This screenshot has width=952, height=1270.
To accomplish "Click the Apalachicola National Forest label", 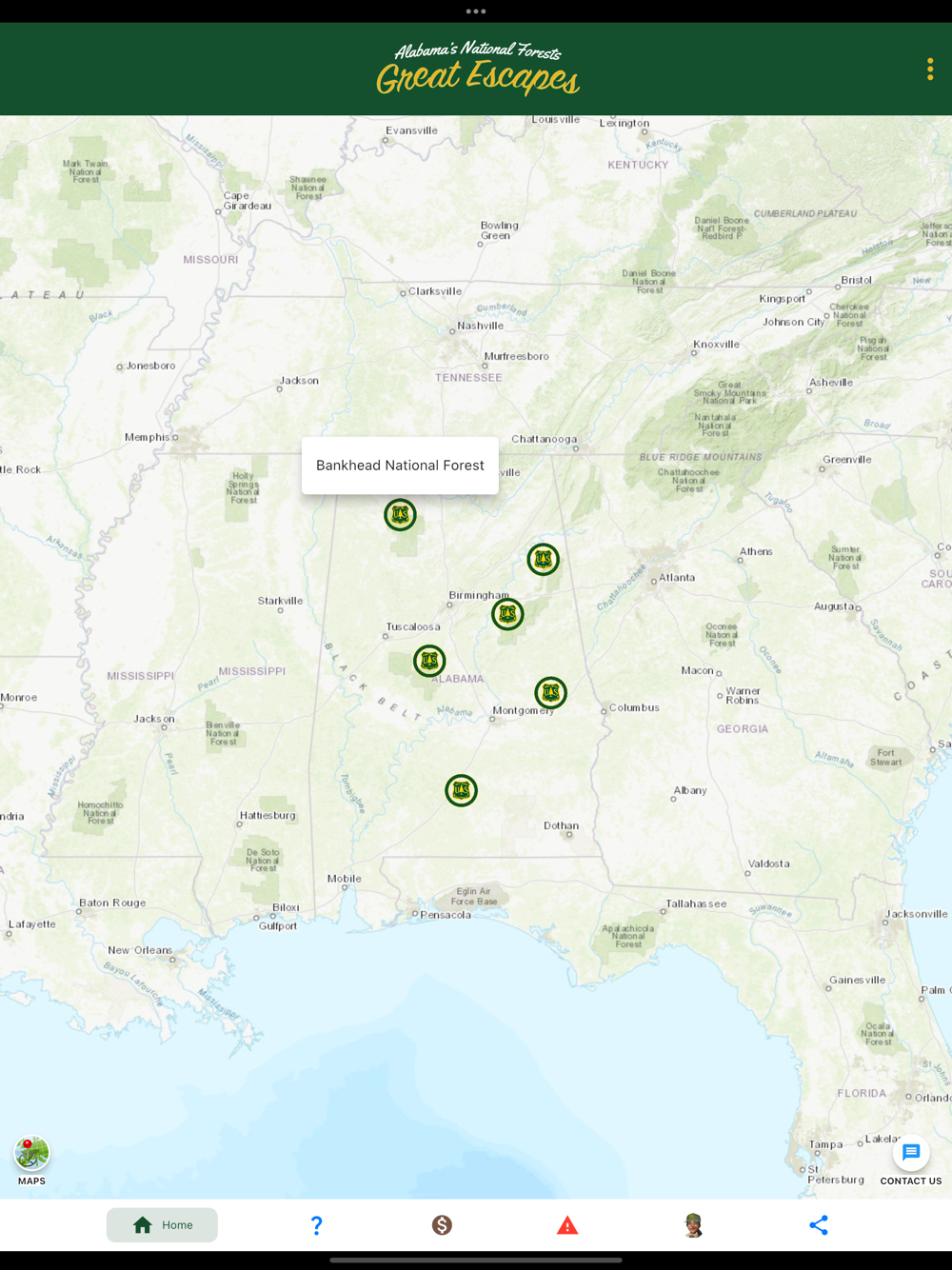I will pyautogui.click(x=628, y=936).
